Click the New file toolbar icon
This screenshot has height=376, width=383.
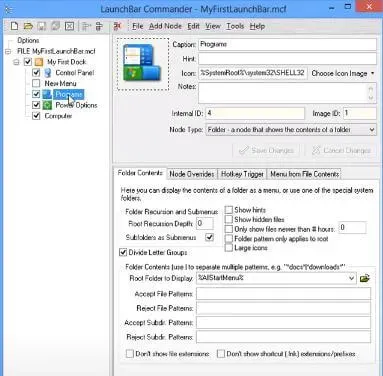click(x=14, y=26)
